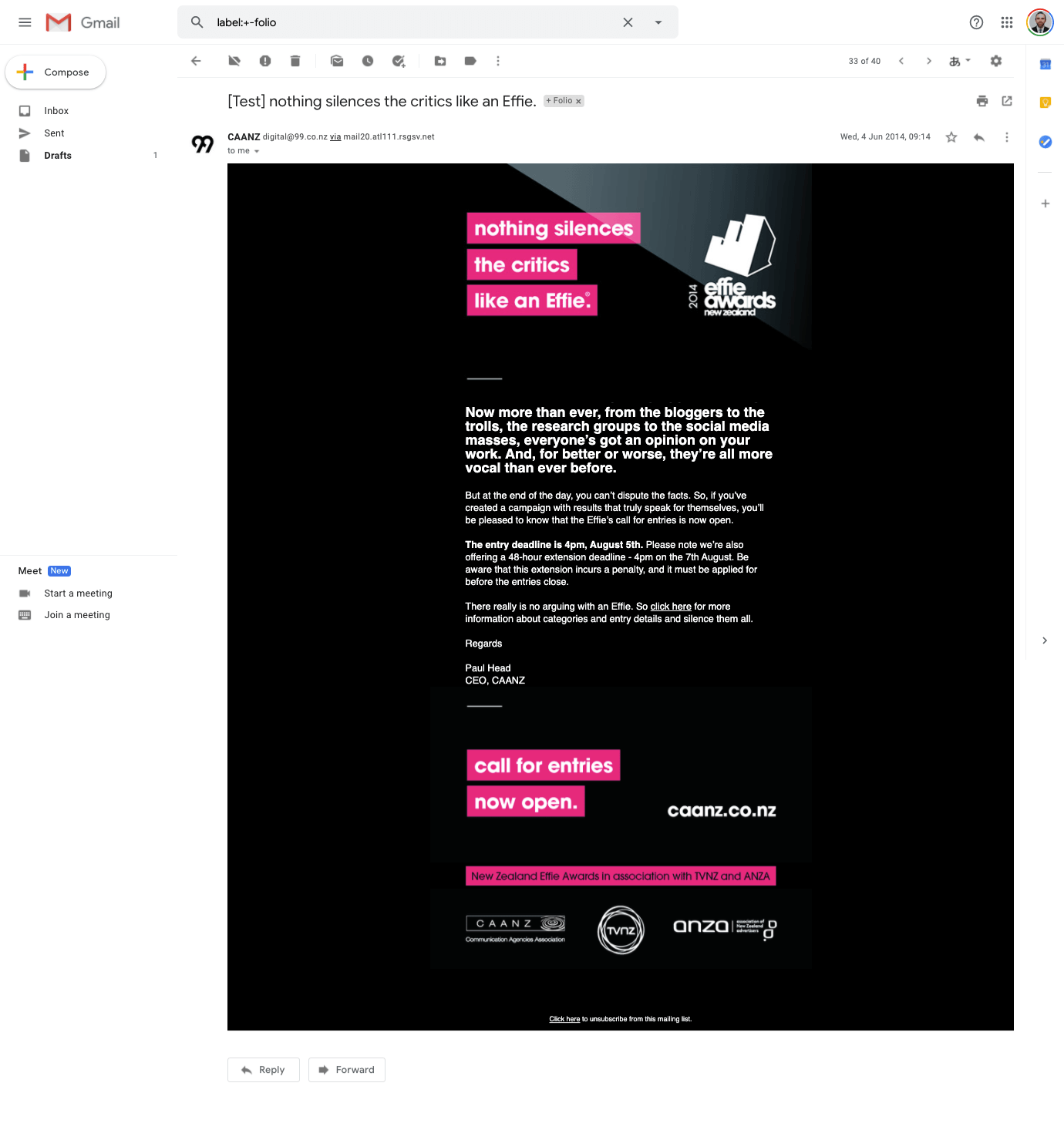Click the 'call for entries' pink banner
Screen dimensions: 1064x1133
coord(544,765)
